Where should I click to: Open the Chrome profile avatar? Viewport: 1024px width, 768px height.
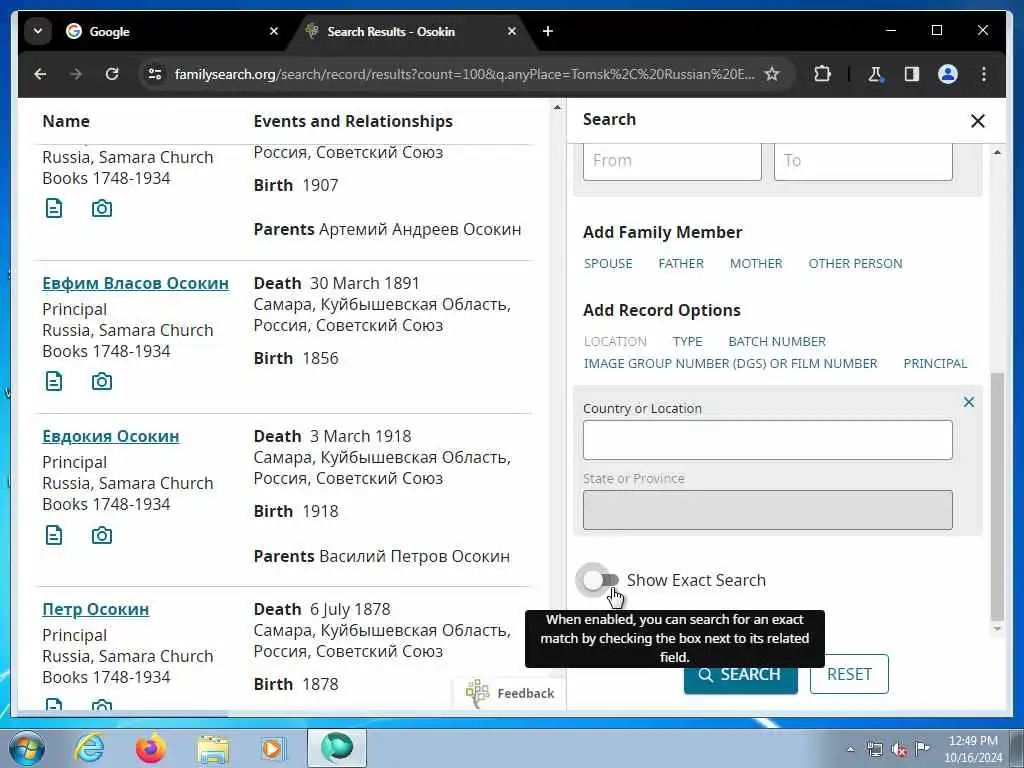(948, 74)
